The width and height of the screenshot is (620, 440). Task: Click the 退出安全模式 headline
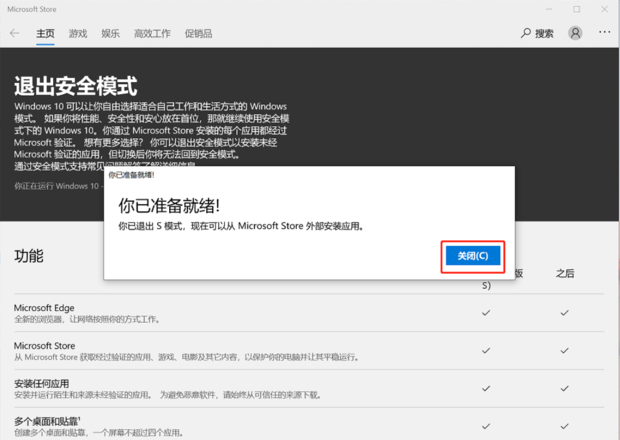[76, 86]
